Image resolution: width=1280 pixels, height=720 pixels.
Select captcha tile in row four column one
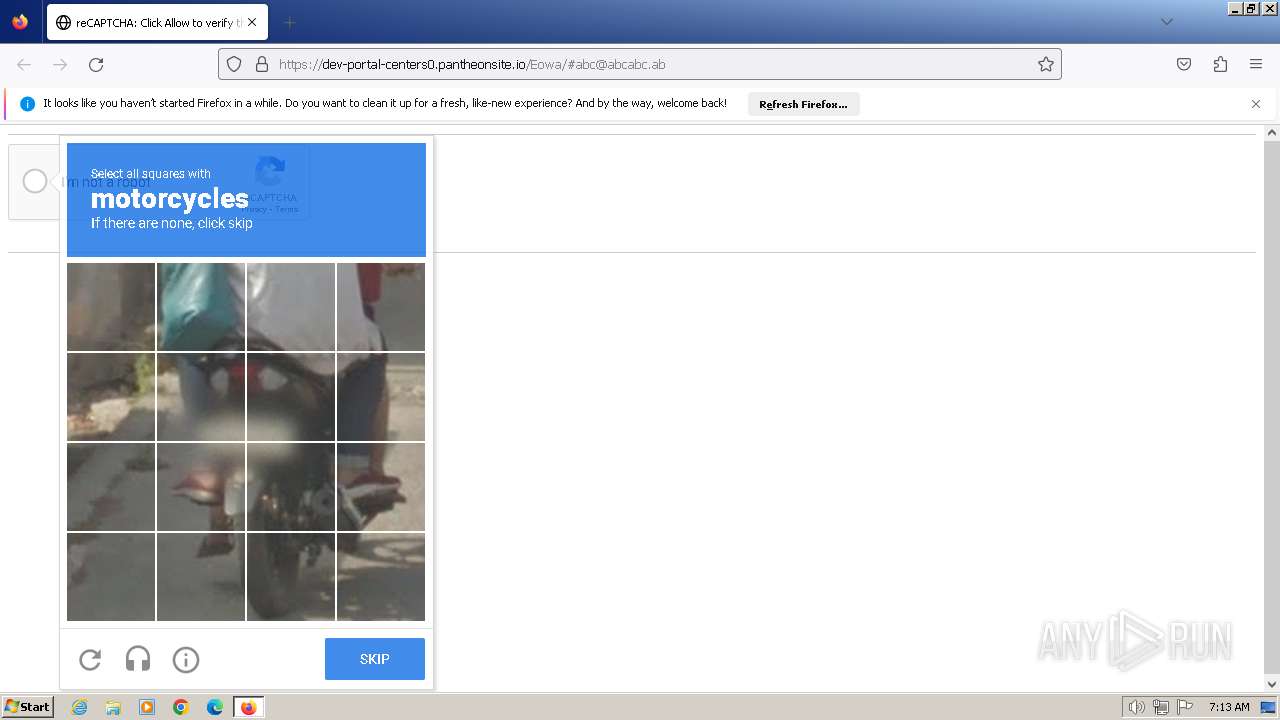tap(111, 577)
